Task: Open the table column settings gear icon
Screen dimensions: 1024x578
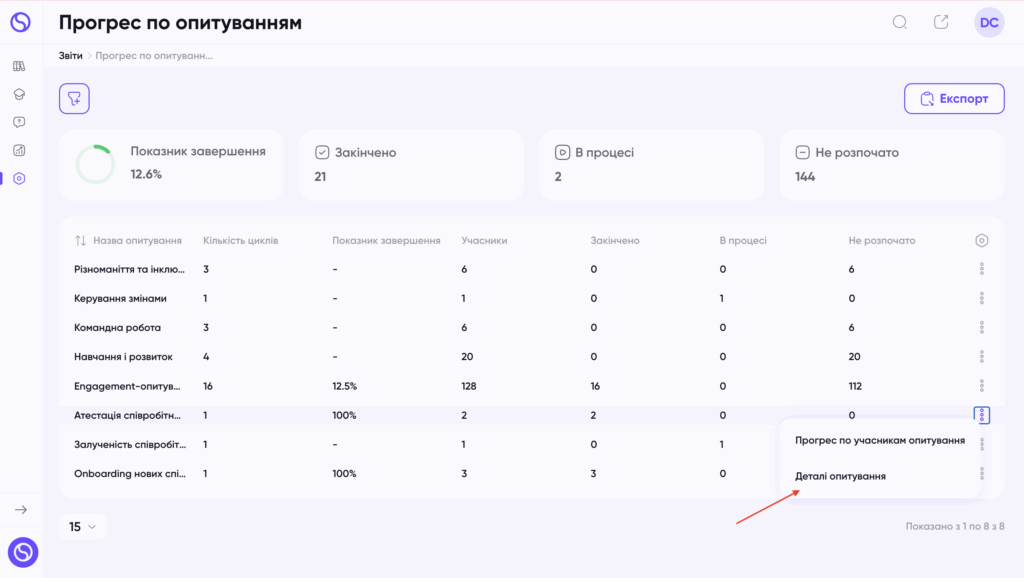Action: pos(982,240)
